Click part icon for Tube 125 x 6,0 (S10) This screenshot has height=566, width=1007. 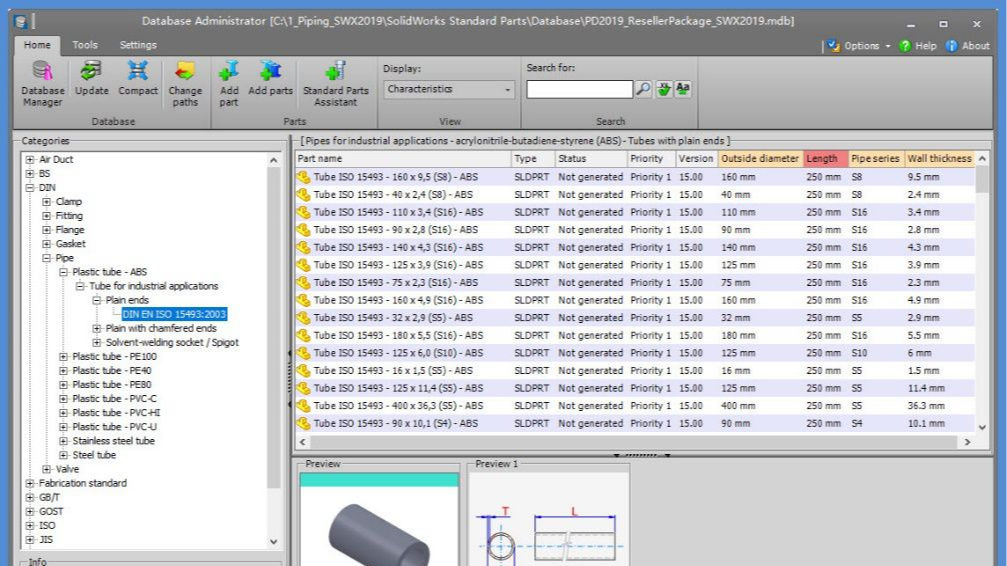point(303,353)
